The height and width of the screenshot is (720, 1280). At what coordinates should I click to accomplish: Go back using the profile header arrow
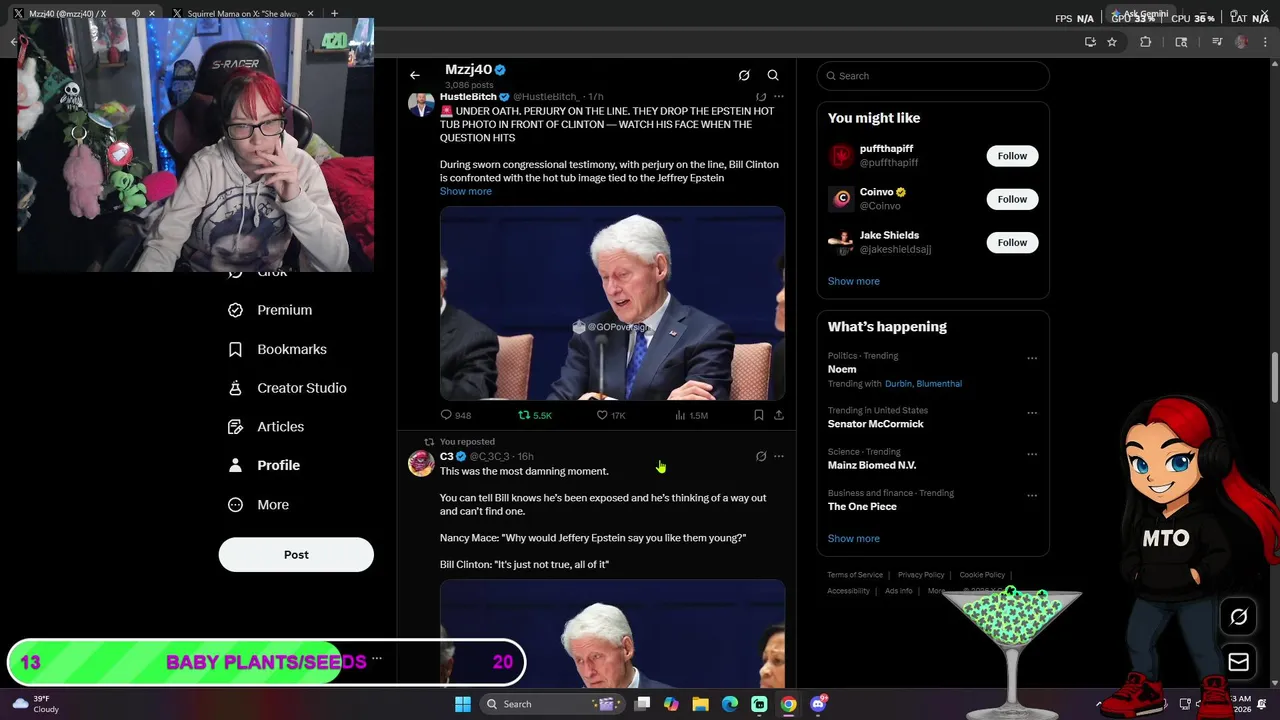click(x=415, y=75)
